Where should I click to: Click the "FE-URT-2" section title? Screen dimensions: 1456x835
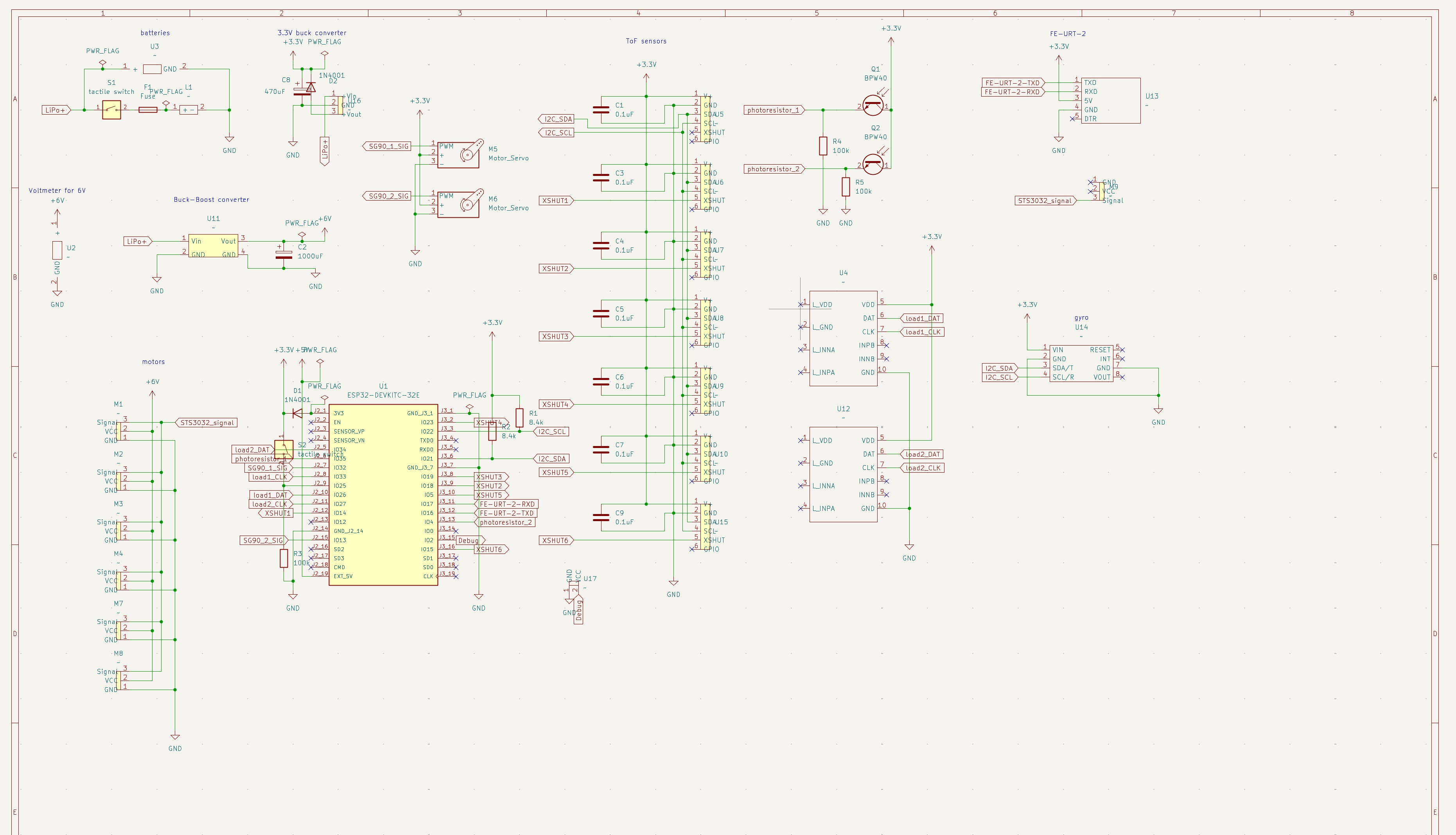[1068, 34]
